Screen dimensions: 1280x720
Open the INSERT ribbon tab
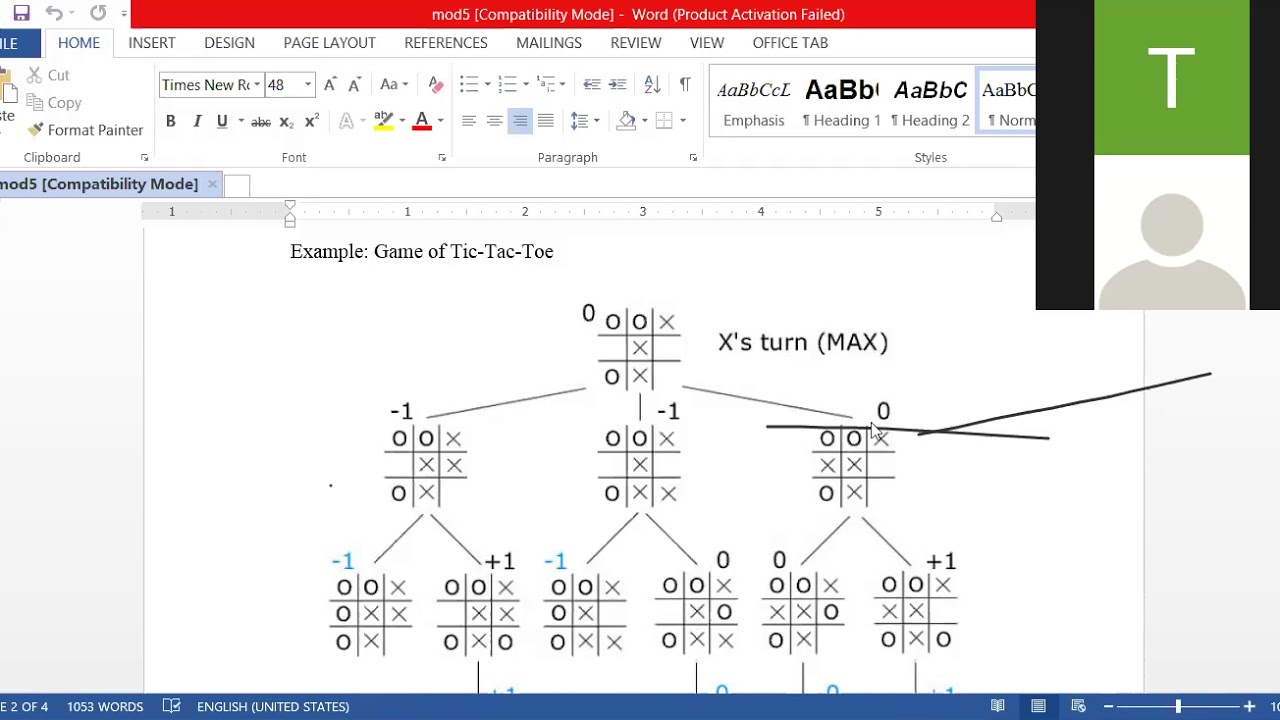(x=152, y=43)
